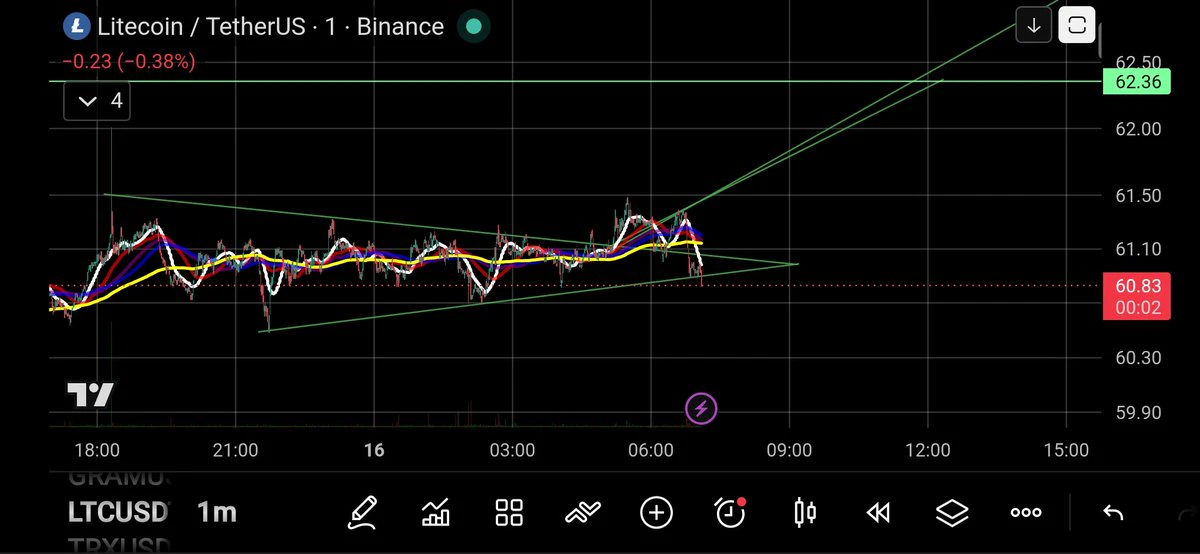Tap the circled plus add button

pyautogui.click(x=656, y=513)
